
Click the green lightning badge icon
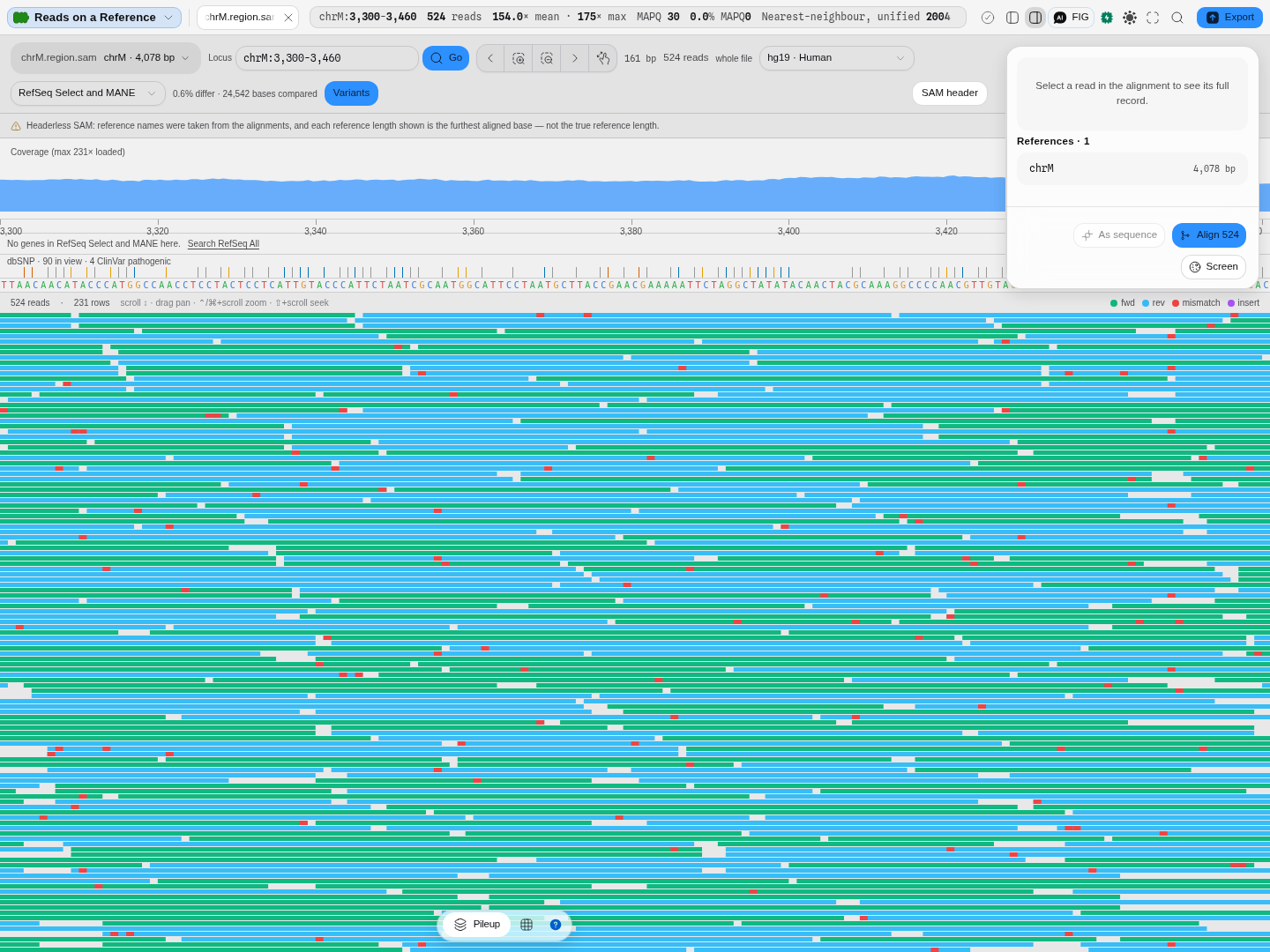1107,18
